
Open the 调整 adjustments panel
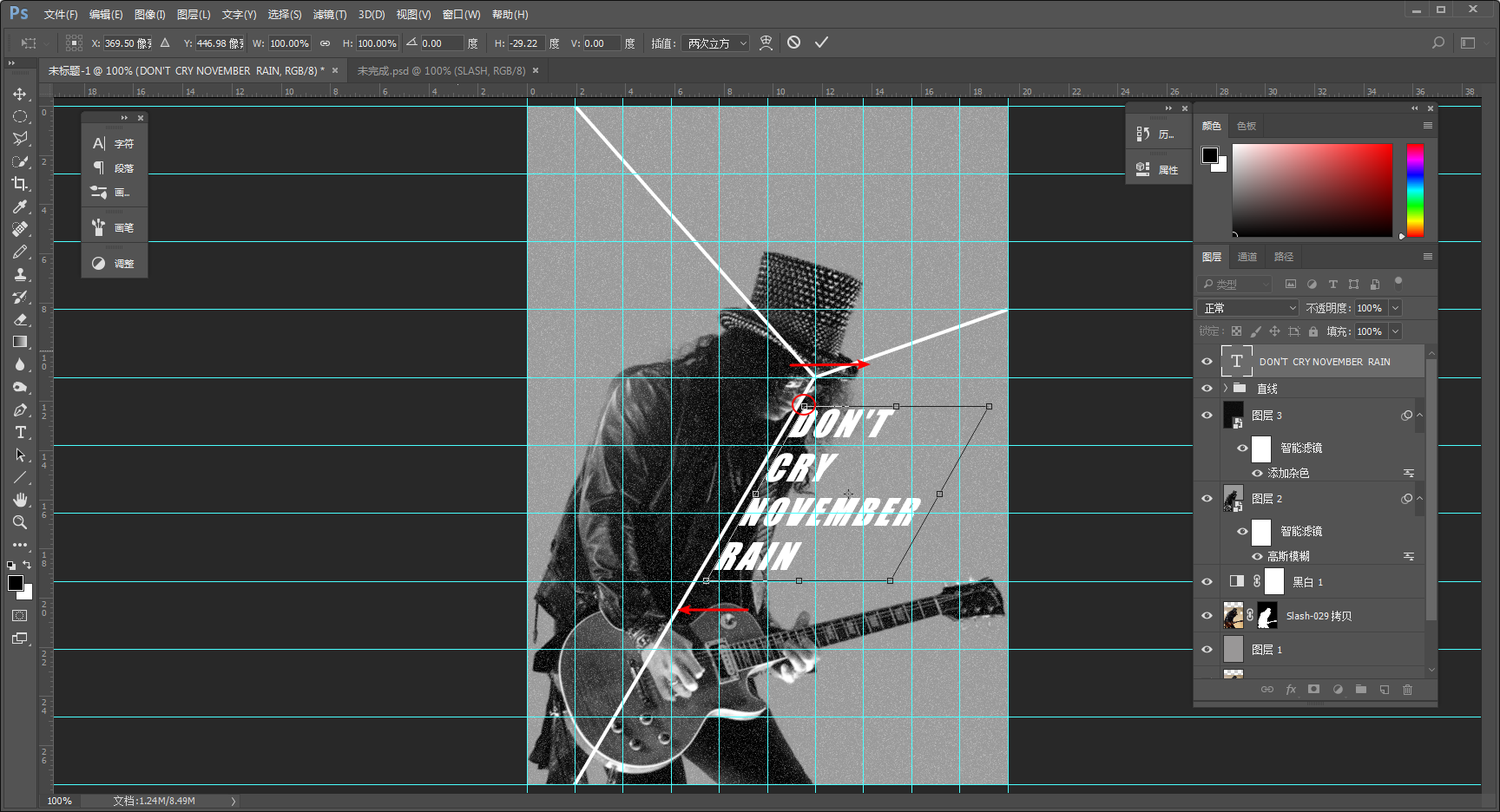(114, 264)
